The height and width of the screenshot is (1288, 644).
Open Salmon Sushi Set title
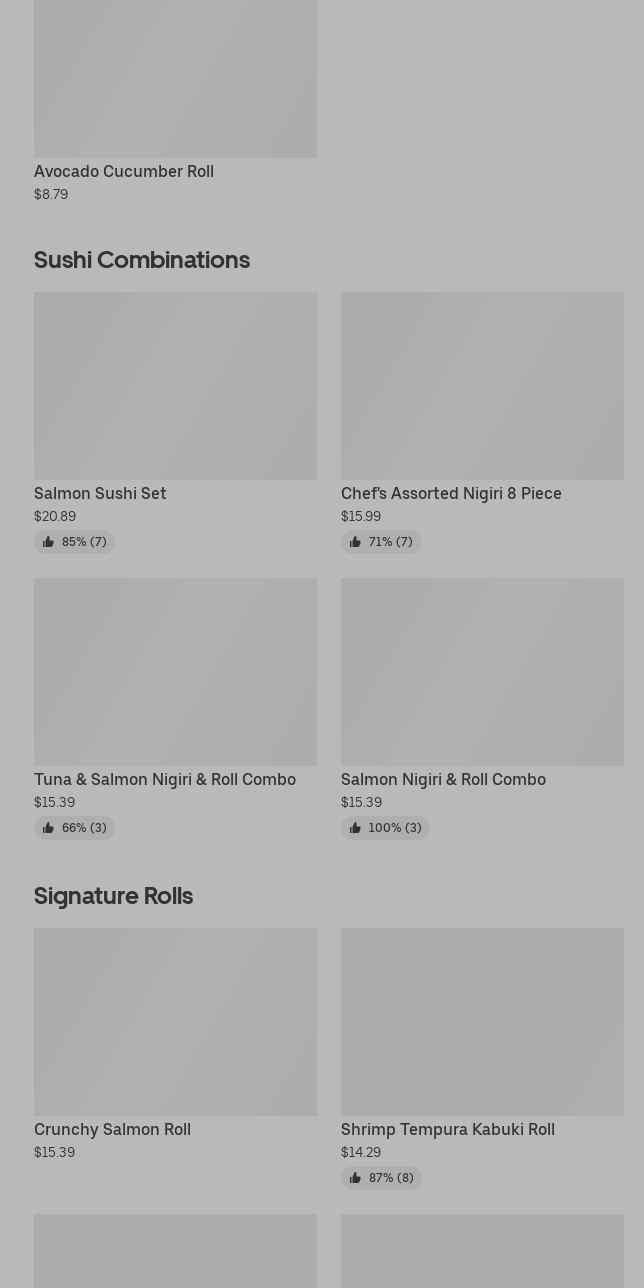click(100, 493)
